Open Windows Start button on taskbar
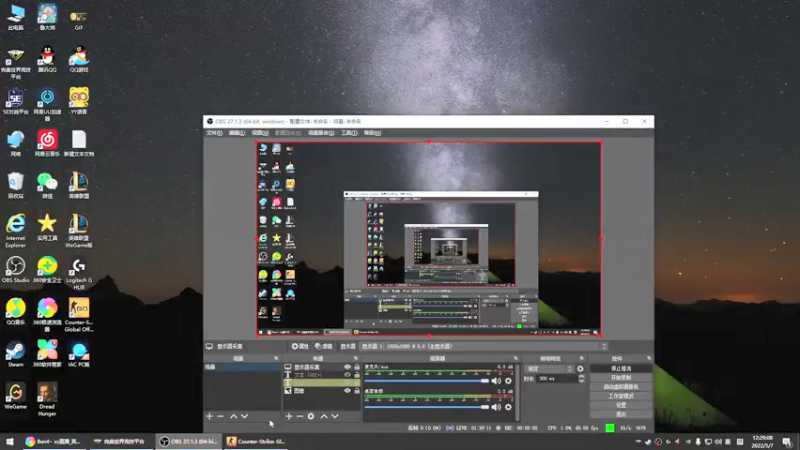The height and width of the screenshot is (450, 800). pos(10,441)
